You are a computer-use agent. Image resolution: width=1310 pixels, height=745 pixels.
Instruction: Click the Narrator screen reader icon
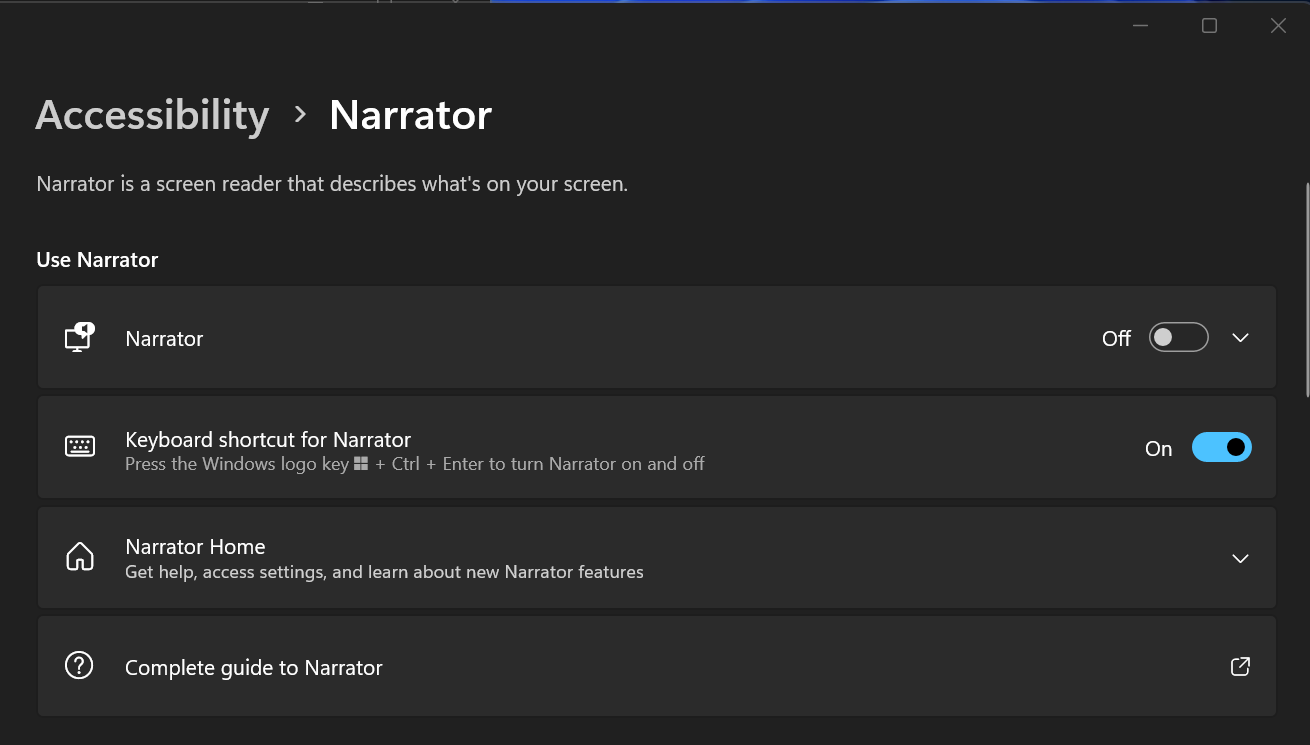click(x=79, y=337)
